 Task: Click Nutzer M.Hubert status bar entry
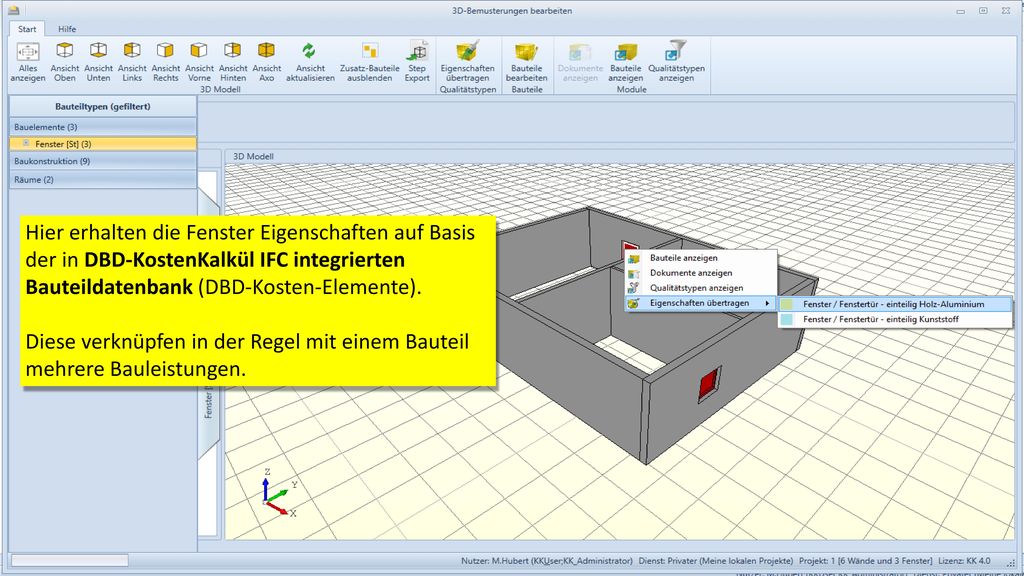(547, 560)
